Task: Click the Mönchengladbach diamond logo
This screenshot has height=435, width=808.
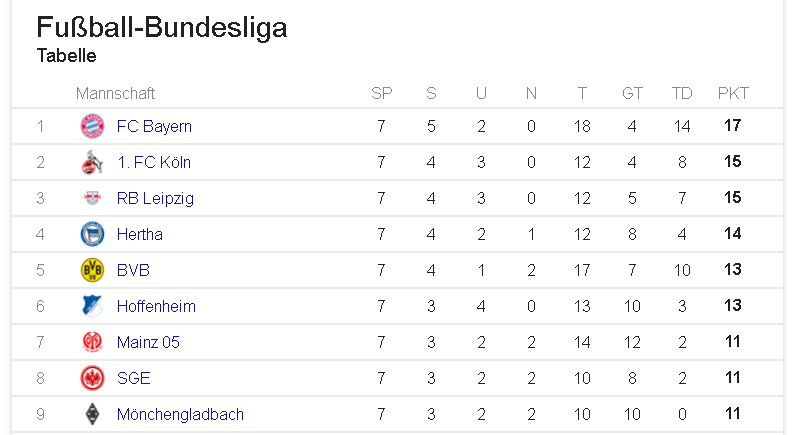Action: [x=92, y=414]
